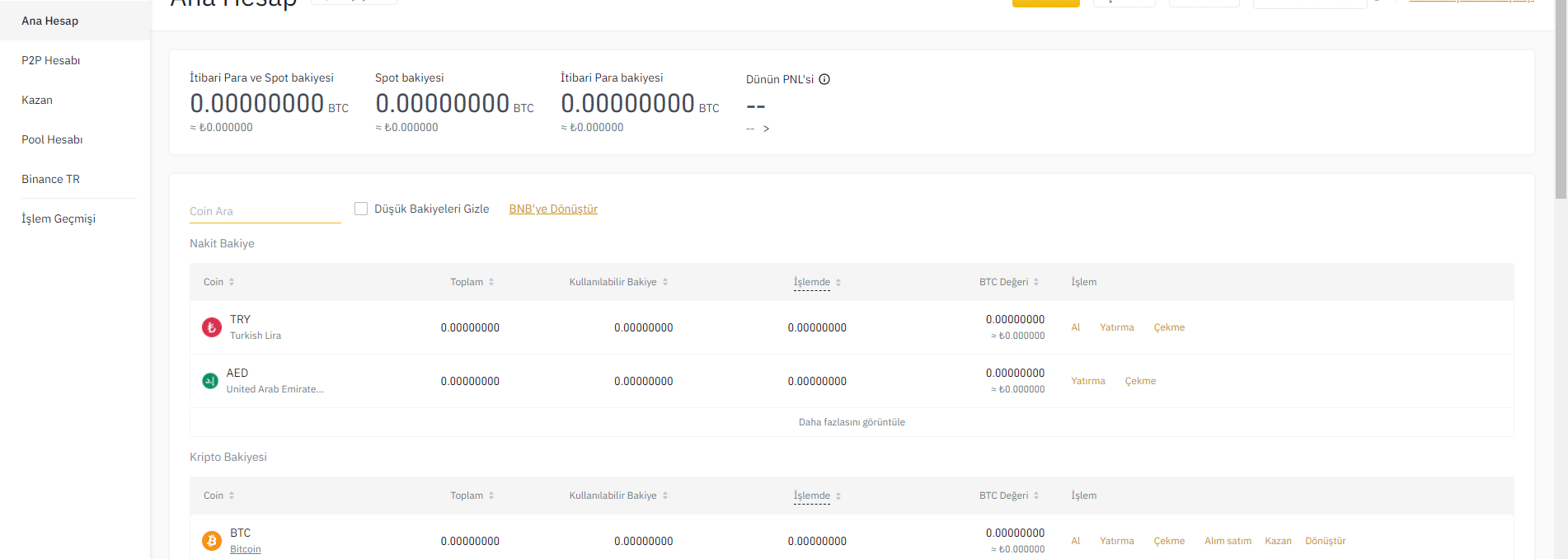Click Çekme for the TRY row
This screenshot has width=1568, height=559.
tap(1169, 327)
